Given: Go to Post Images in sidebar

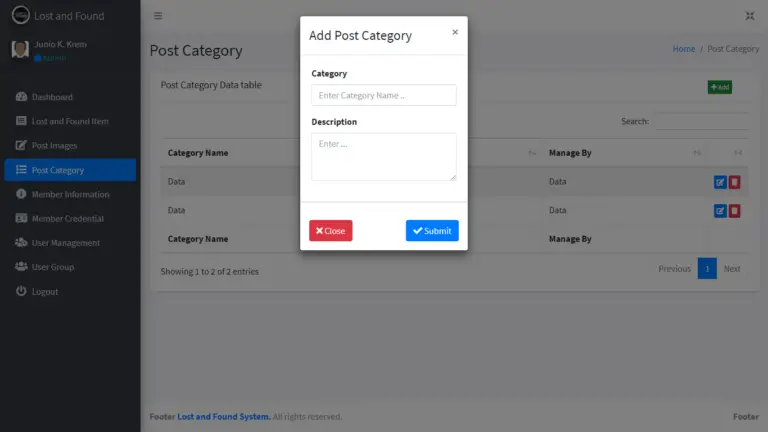Looking at the screenshot, I should (x=70, y=145).
